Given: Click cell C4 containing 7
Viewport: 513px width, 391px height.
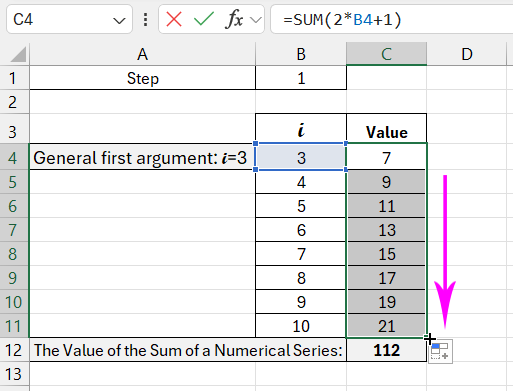Looking at the screenshot, I should pyautogui.click(x=386, y=157).
